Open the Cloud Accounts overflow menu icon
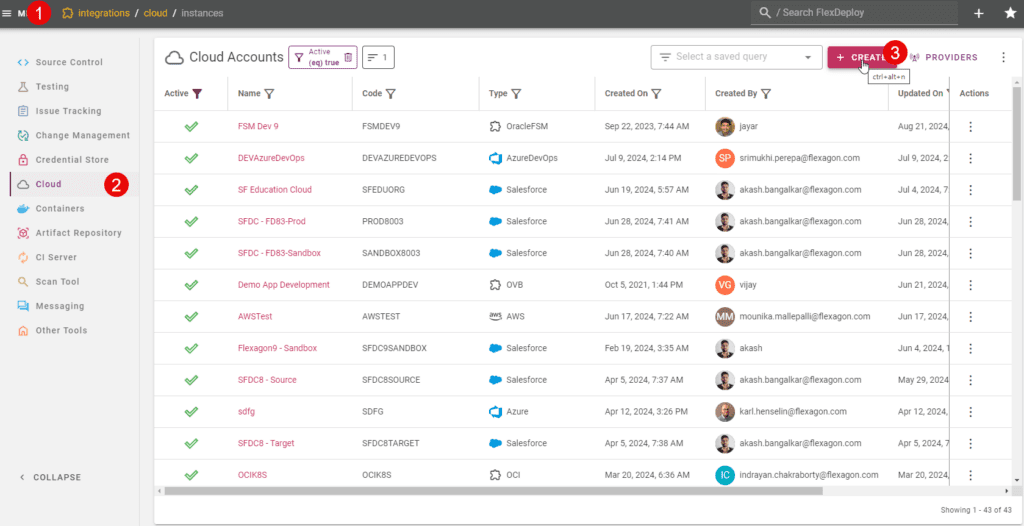The image size is (1024, 526). [1004, 58]
